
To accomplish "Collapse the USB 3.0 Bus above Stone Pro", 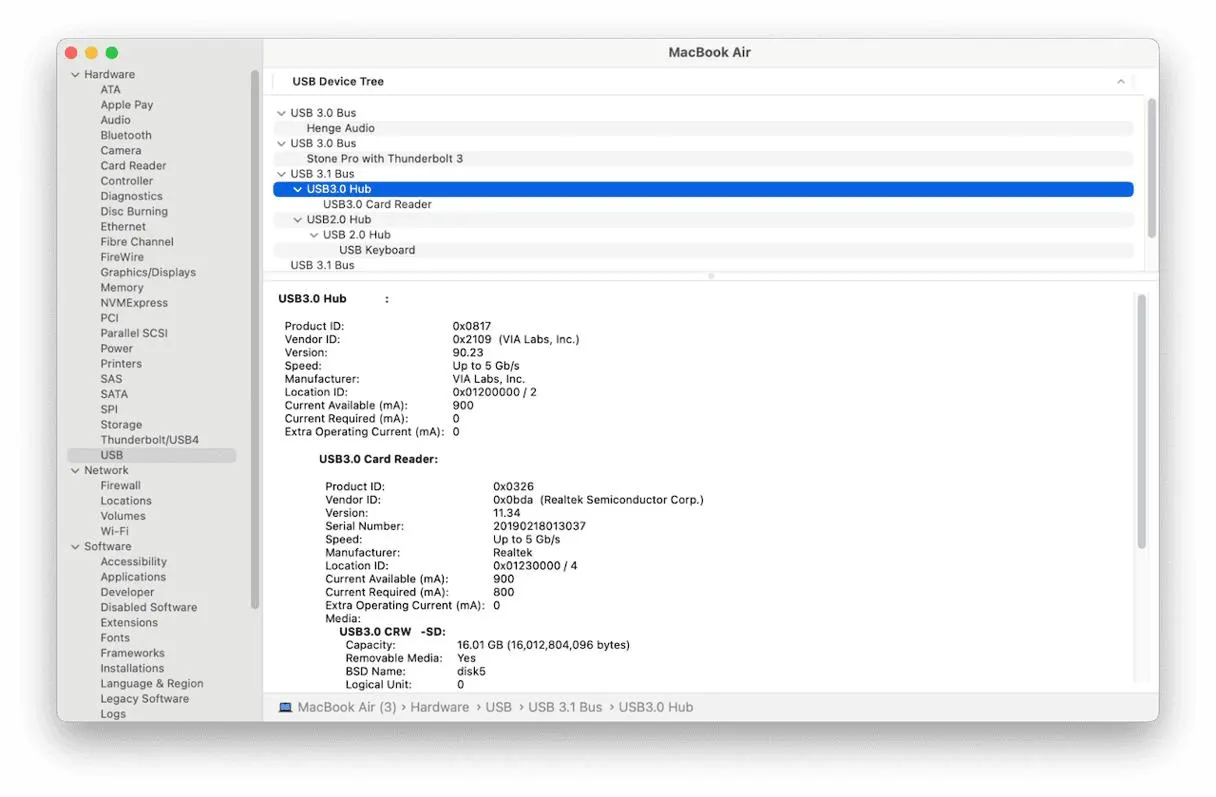I will click(282, 144).
